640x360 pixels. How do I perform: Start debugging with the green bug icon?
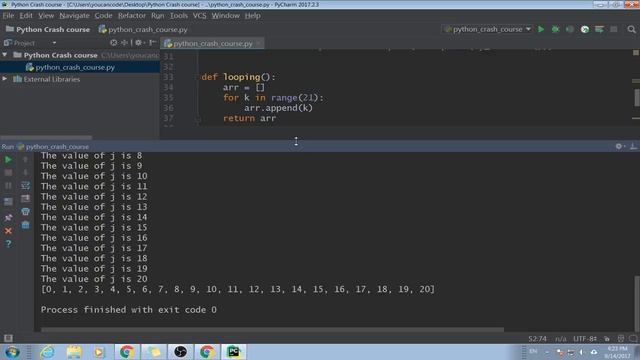(555, 29)
